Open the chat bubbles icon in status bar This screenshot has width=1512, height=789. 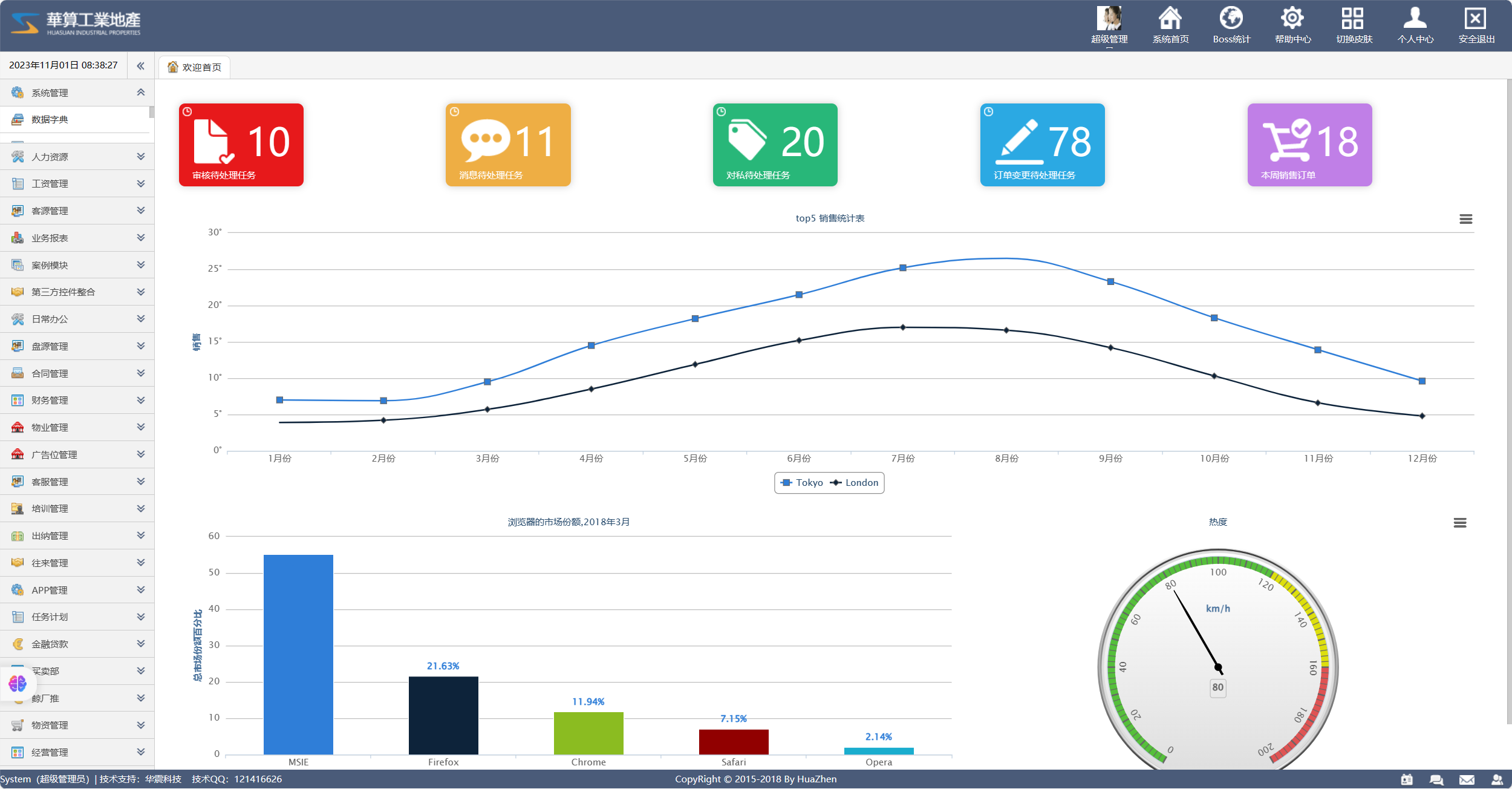[1437, 779]
